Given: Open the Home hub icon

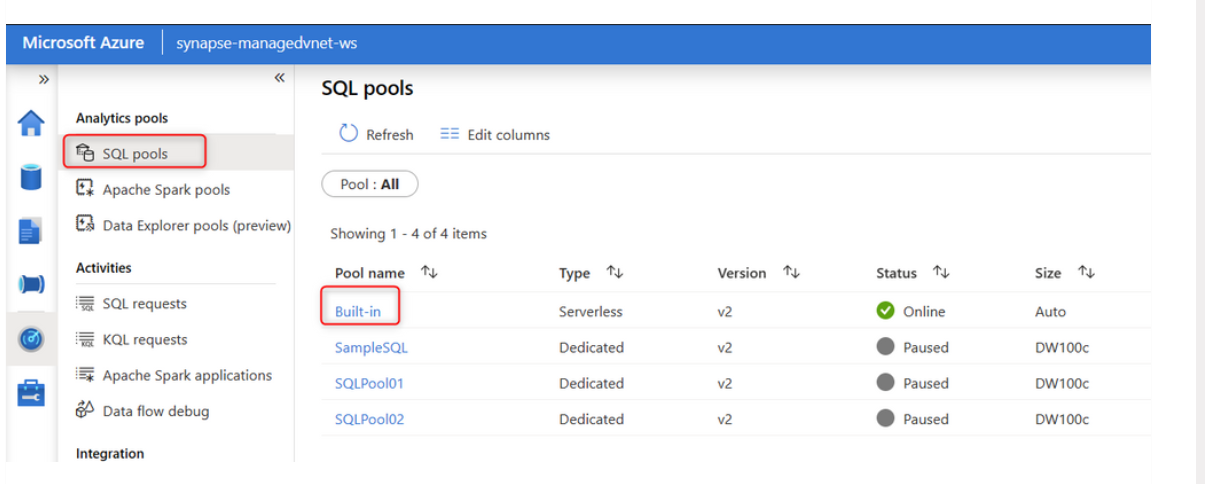Looking at the screenshot, I should click(x=31, y=123).
